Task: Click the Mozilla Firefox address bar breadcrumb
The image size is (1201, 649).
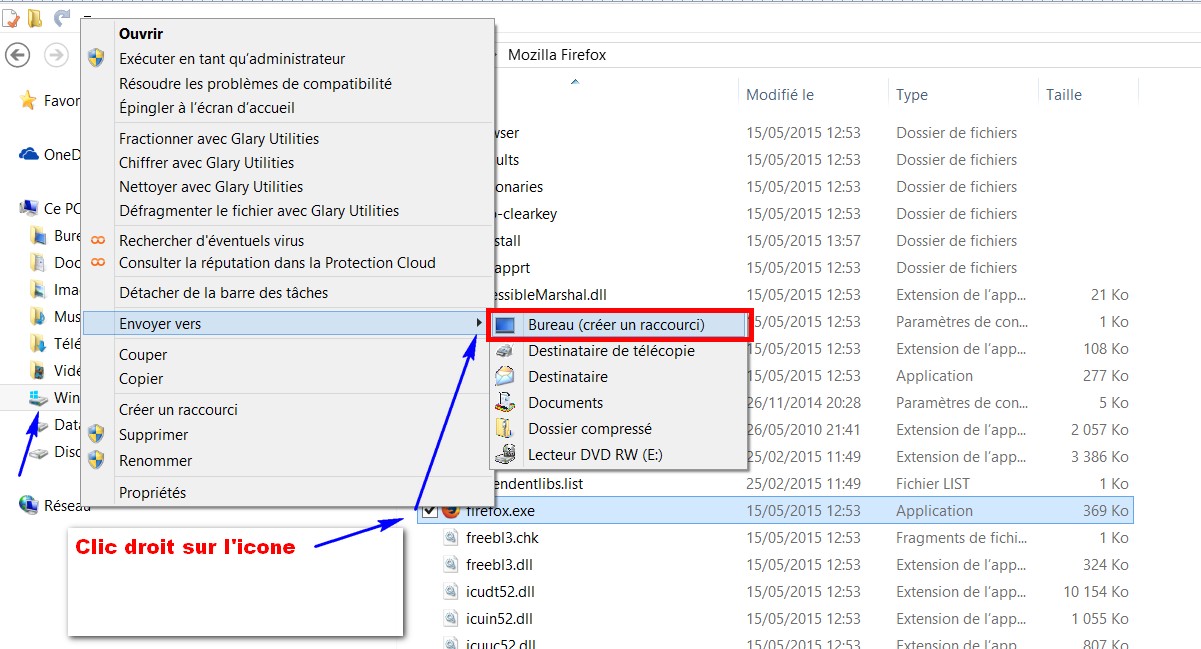Action: pyautogui.click(x=557, y=55)
